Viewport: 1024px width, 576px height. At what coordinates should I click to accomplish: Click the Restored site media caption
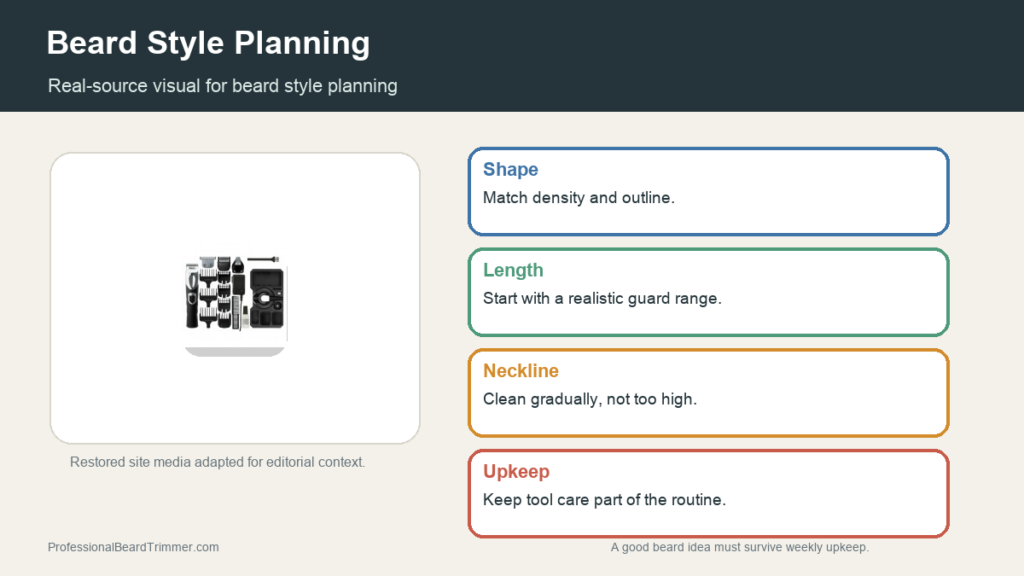tap(217, 462)
